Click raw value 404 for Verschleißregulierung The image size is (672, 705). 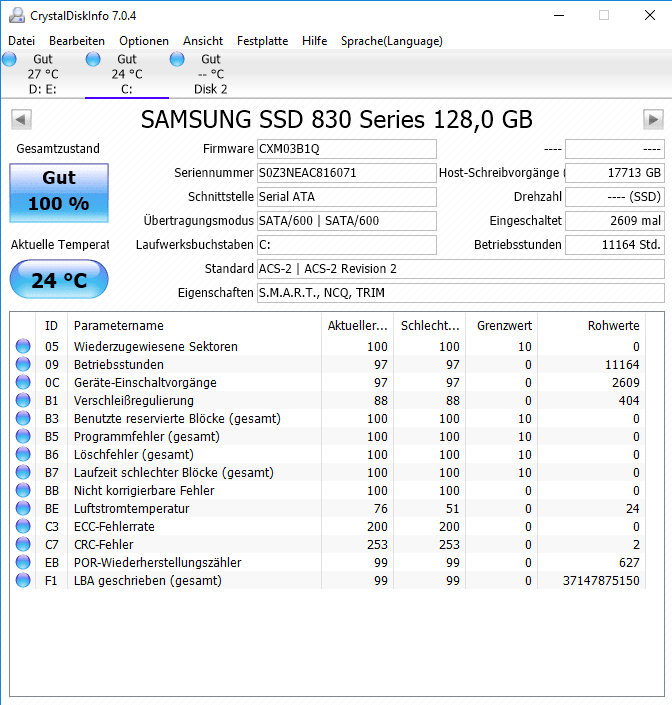[x=629, y=401]
